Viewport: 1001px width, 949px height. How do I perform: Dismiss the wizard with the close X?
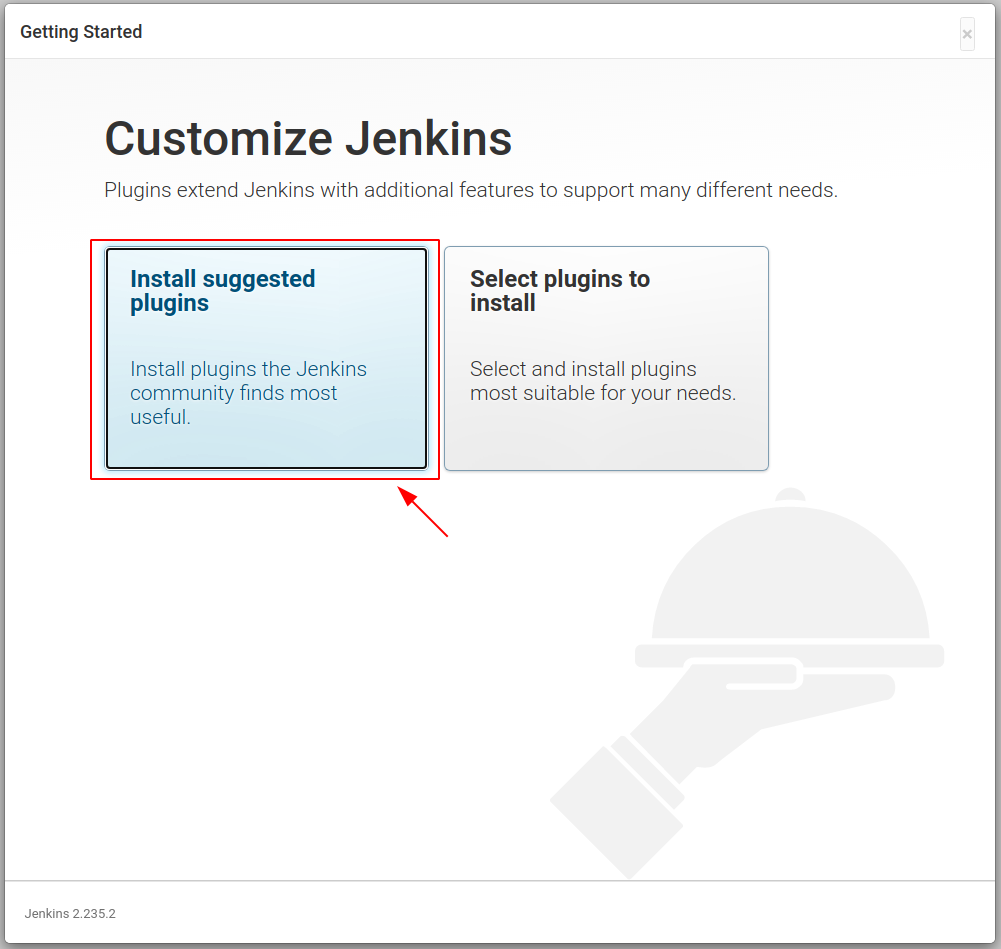[x=966, y=33]
